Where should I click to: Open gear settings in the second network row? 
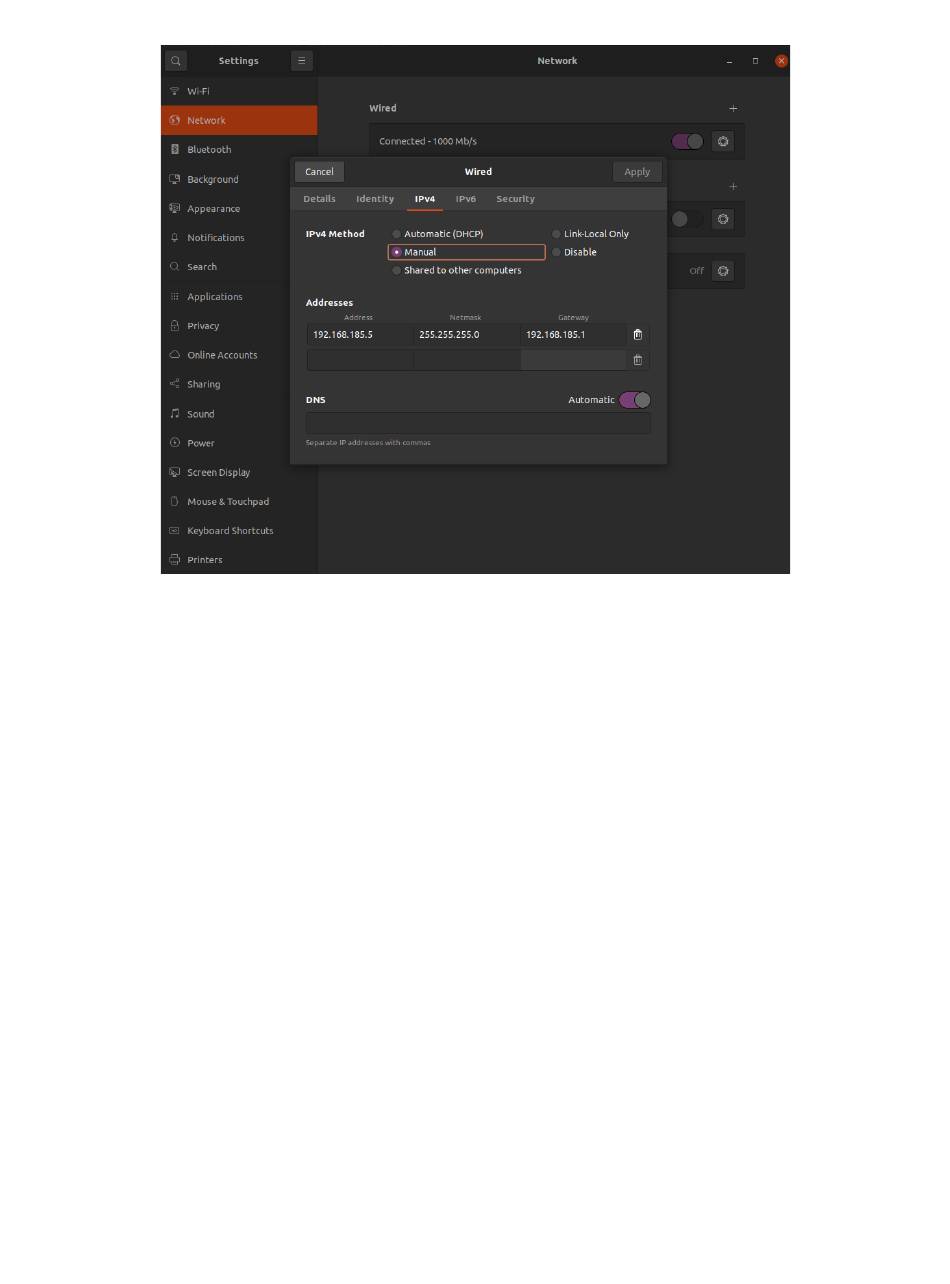[x=723, y=219]
